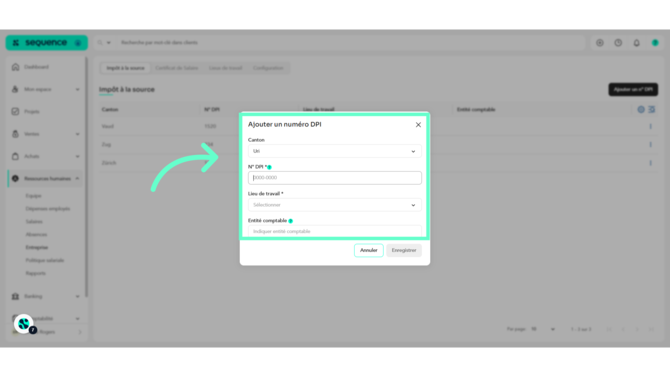
Task: Go to the first page arrow in pagination
Action: (x=609, y=329)
